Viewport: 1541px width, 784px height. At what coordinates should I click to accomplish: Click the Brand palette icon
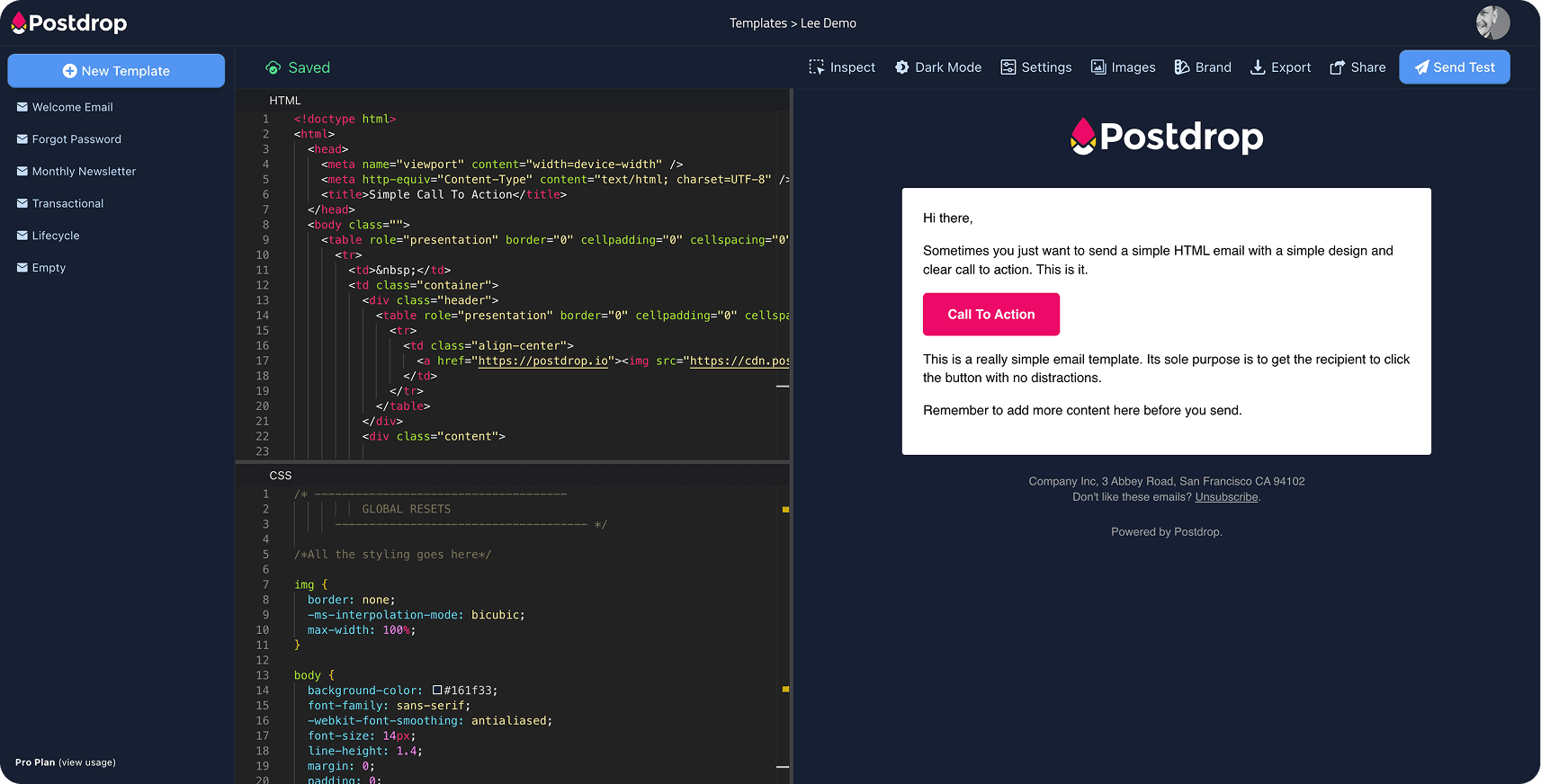coord(1182,67)
